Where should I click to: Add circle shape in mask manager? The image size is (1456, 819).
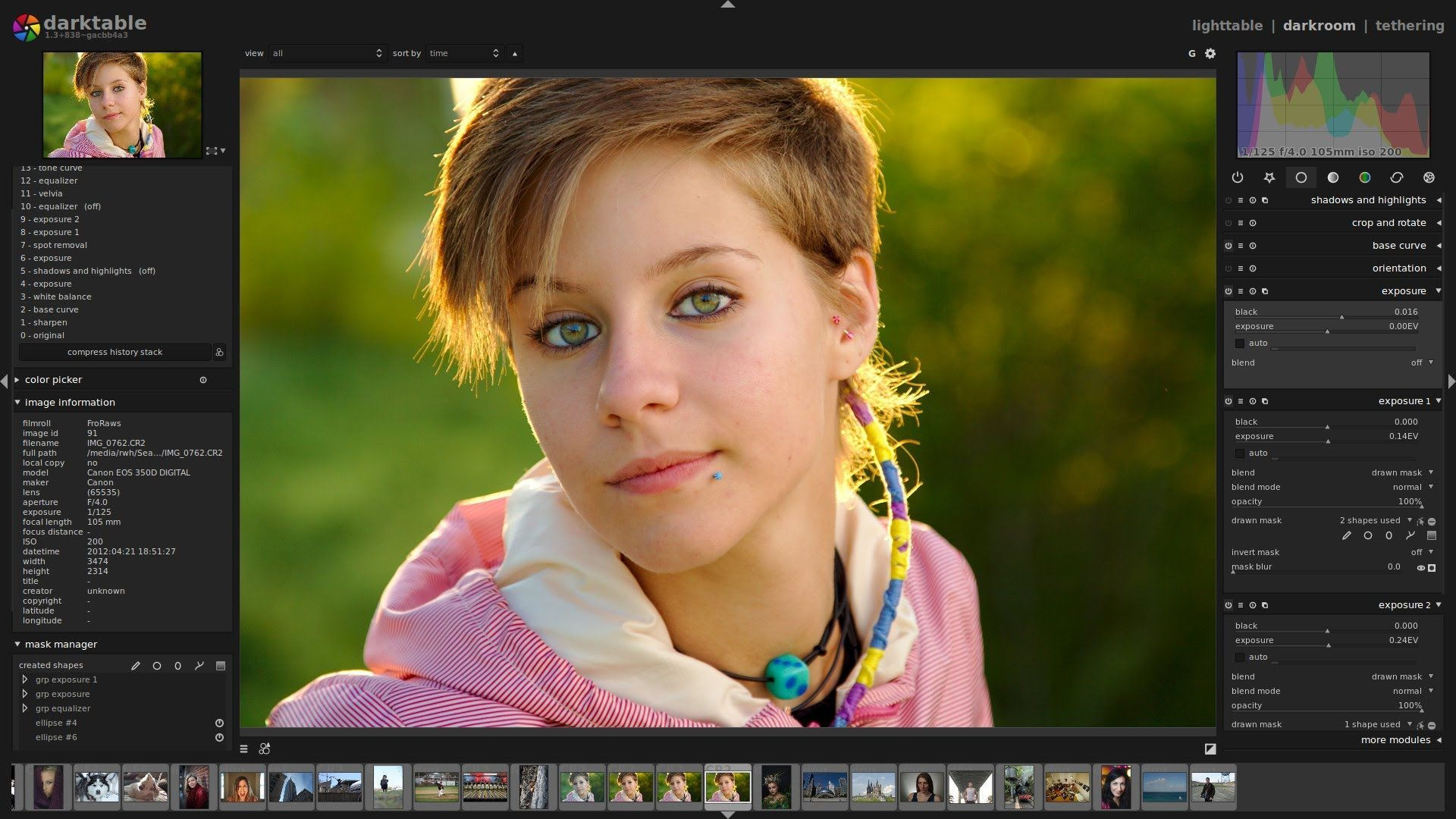157,666
